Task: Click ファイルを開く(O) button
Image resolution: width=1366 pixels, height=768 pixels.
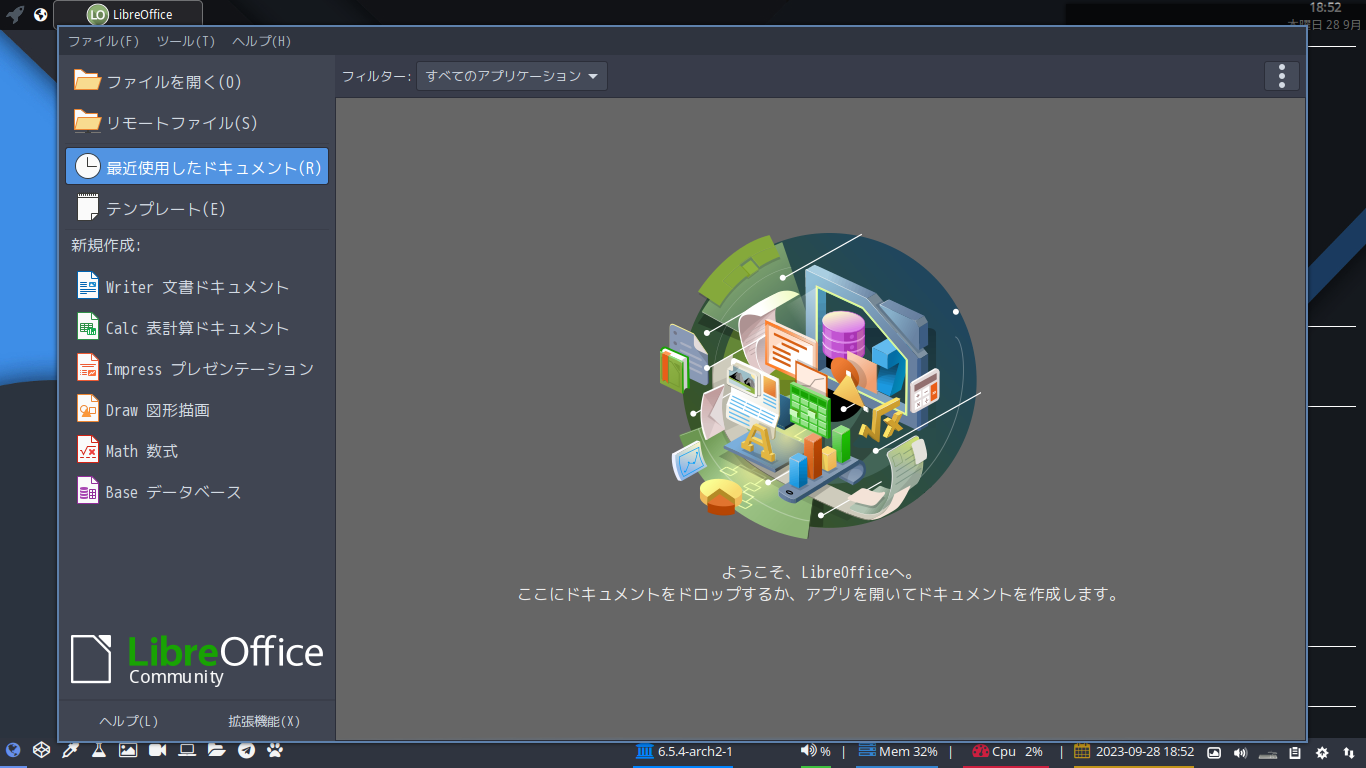Action: 197,81
